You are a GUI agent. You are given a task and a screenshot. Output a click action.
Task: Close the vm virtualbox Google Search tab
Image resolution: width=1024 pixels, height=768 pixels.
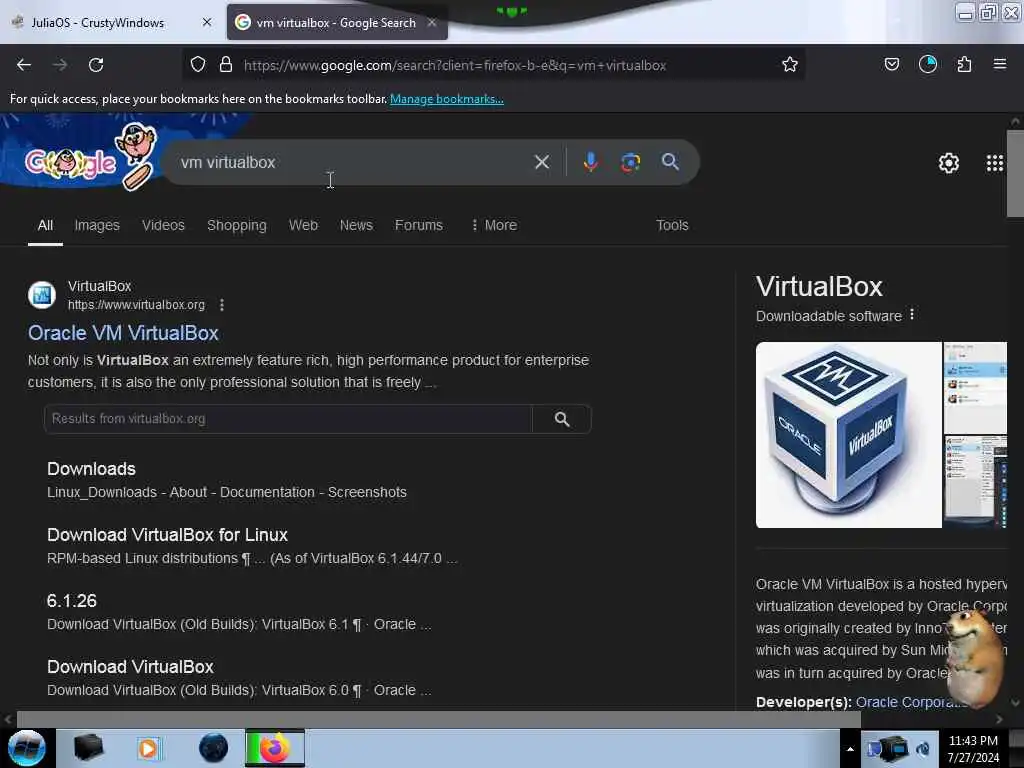click(x=432, y=22)
